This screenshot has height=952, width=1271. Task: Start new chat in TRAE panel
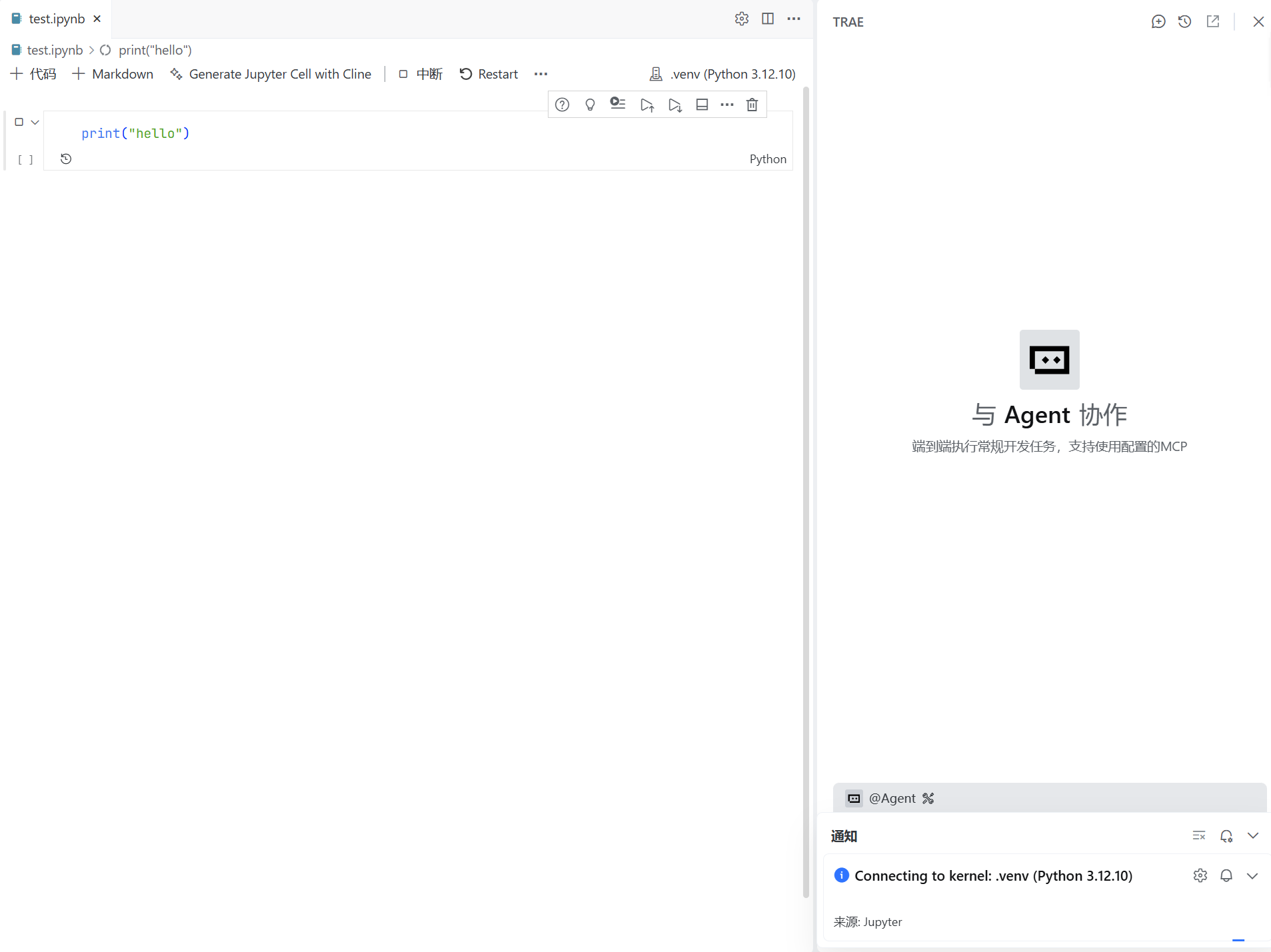[x=1158, y=21]
